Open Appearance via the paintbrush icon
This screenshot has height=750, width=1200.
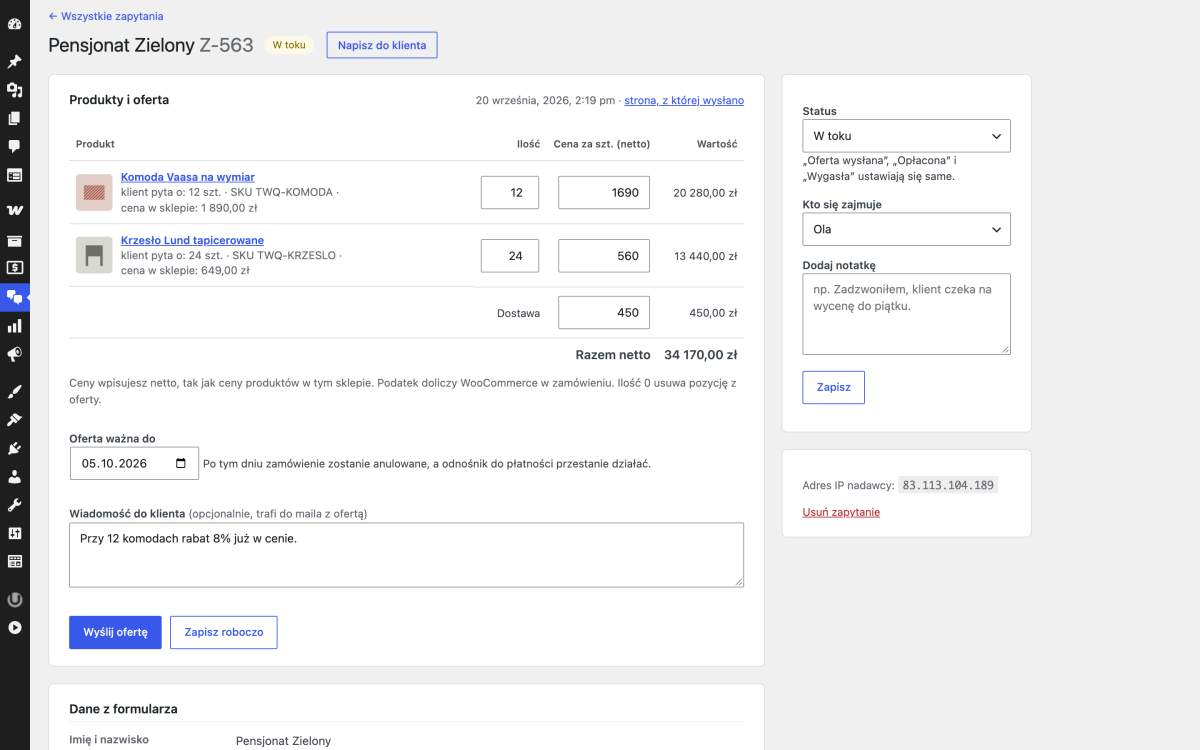(15, 391)
